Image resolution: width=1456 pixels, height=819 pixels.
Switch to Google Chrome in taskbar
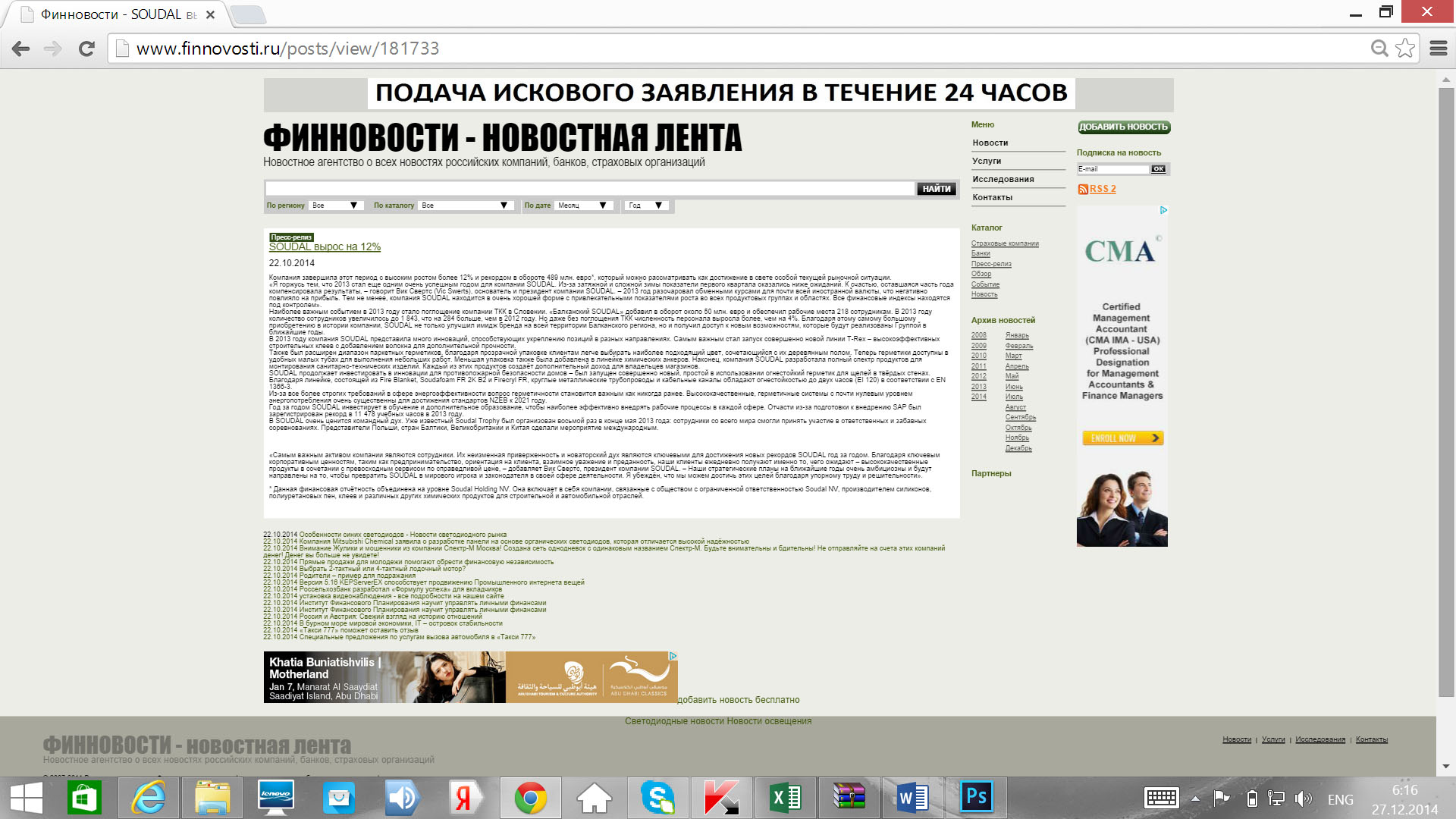click(531, 798)
